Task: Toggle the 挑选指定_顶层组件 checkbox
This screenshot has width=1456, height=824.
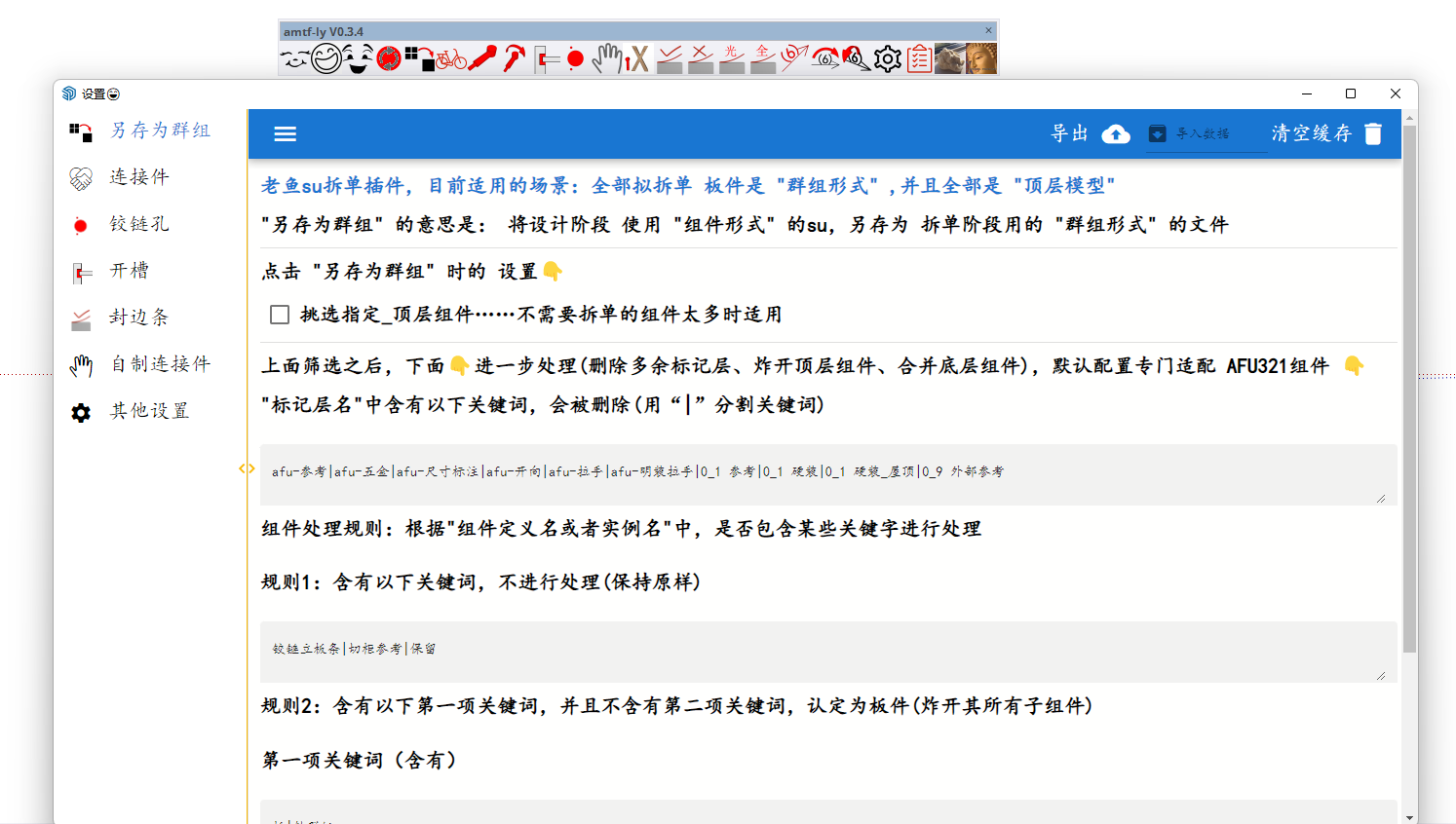Action: (280, 315)
